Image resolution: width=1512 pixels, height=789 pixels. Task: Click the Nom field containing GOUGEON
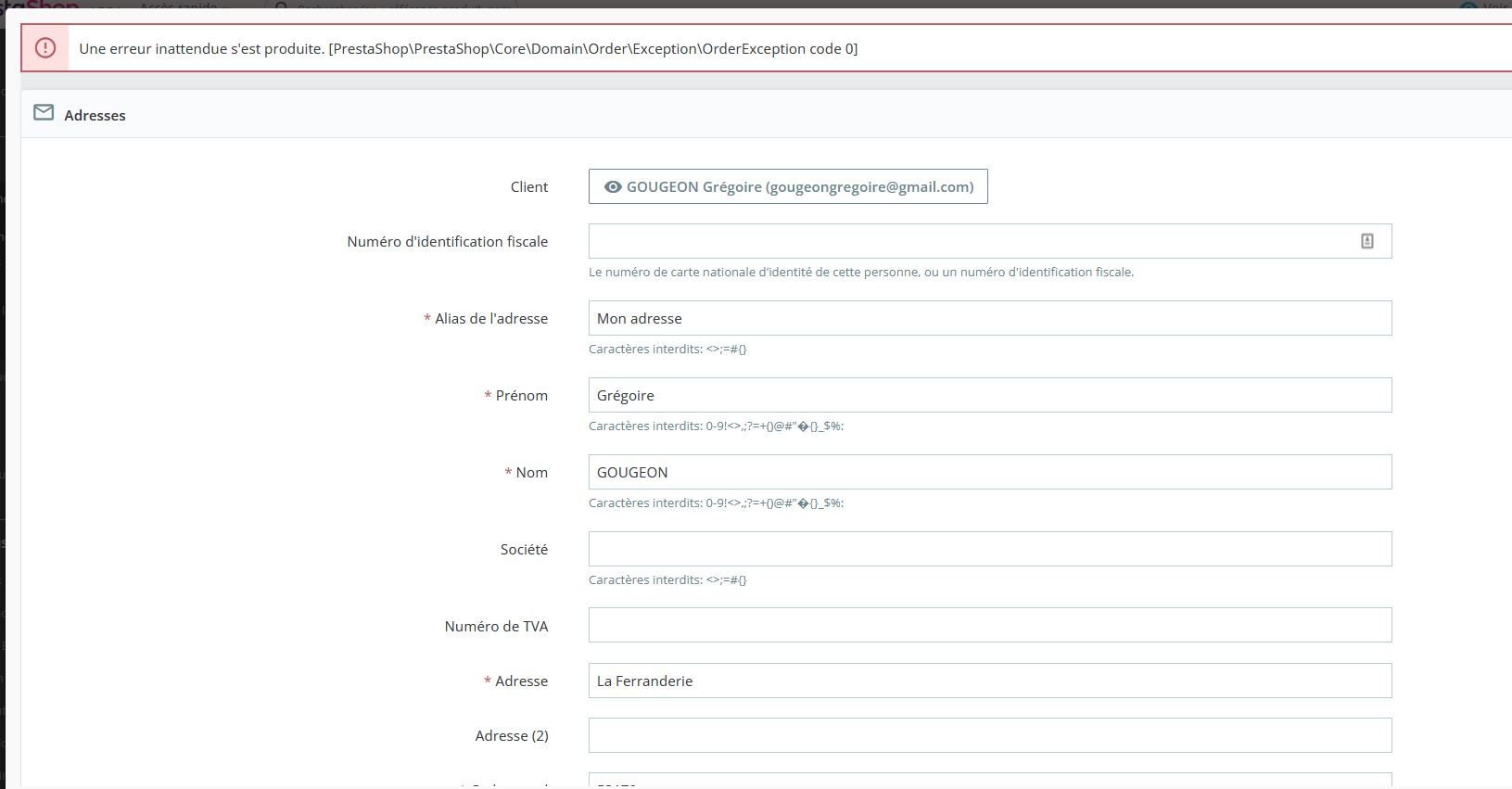coord(990,472)
